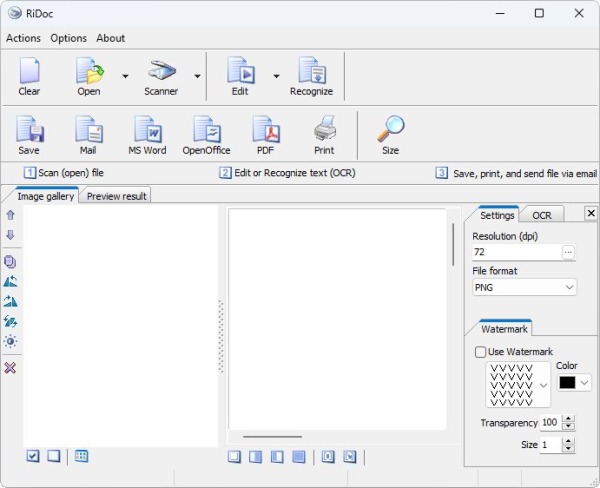Flip the image using the sidebar icon
The width and height of the screenshot is (600, 488).
(x=10, y=322)
